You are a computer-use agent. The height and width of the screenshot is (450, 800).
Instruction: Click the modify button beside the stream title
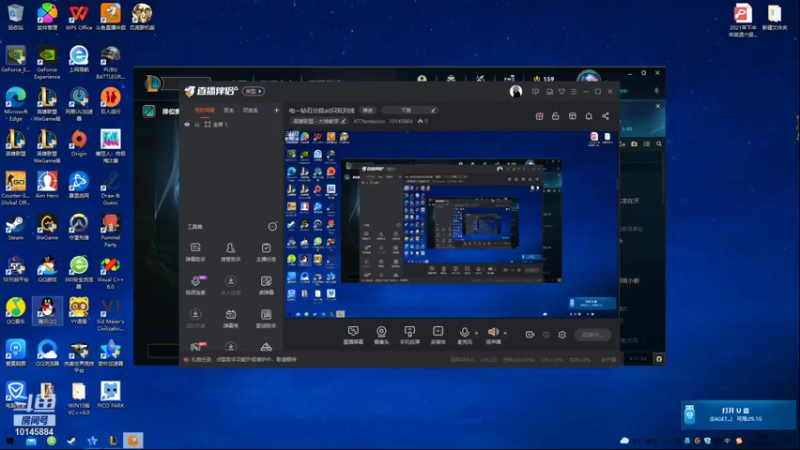[368, 110]
